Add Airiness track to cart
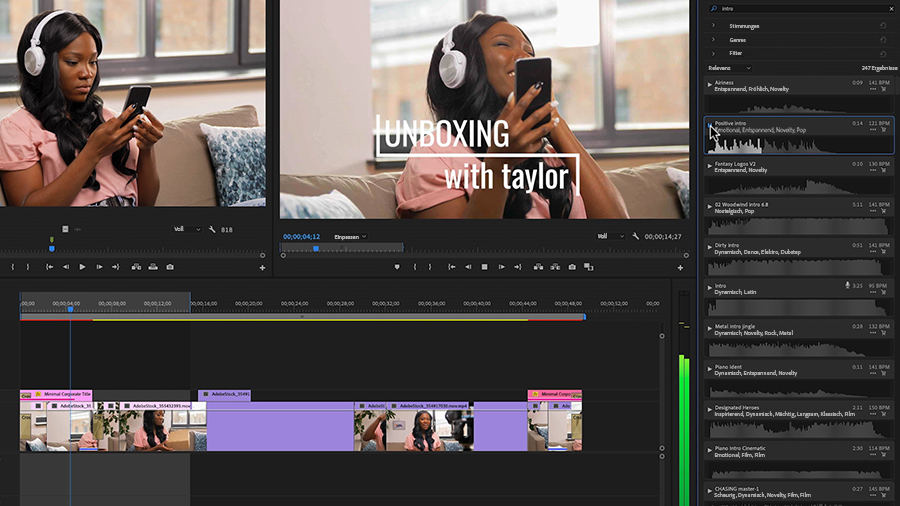The width and height of the screenshot is (900, 506). 883,89
